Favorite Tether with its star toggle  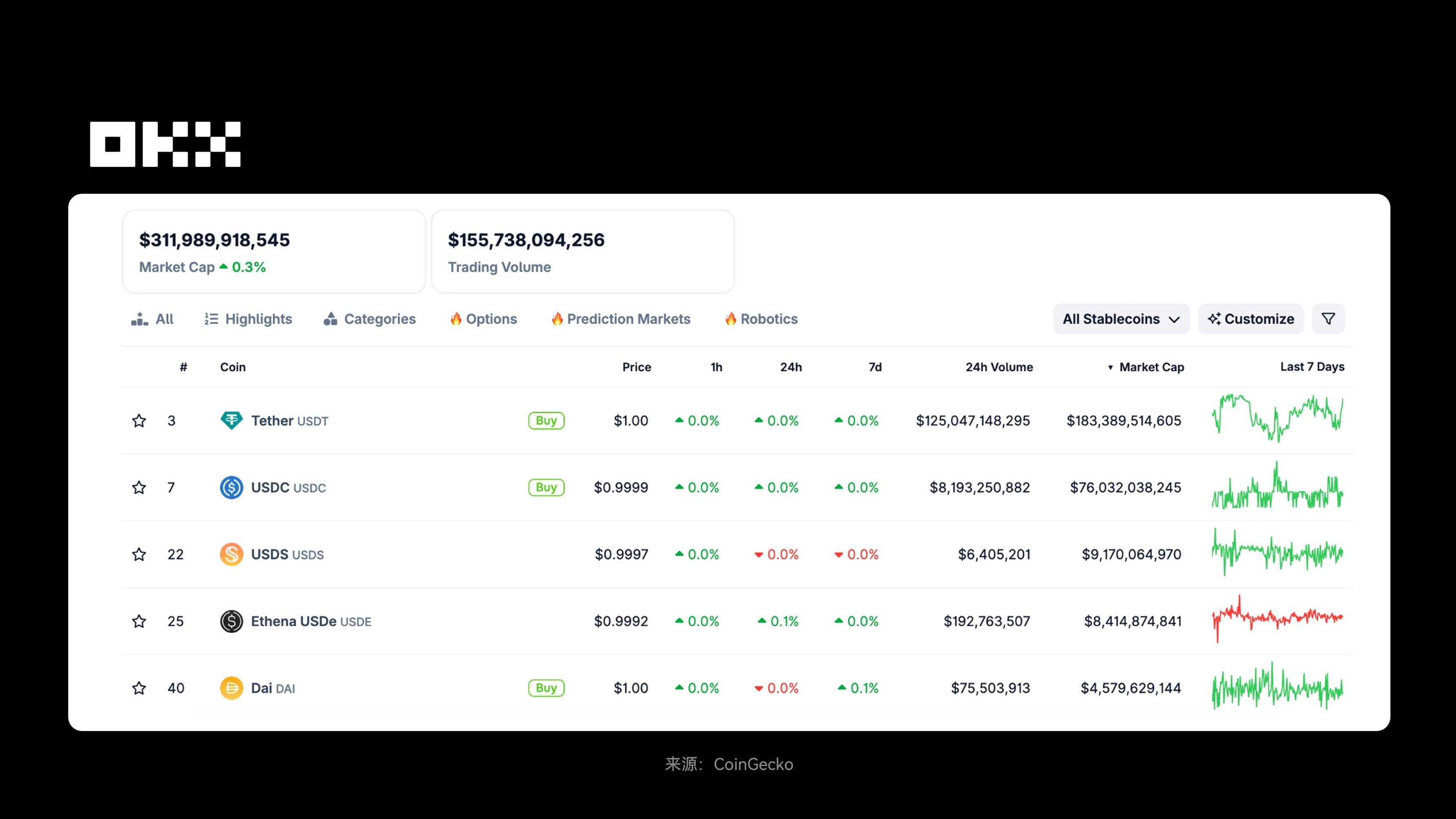tap(139, 420)
